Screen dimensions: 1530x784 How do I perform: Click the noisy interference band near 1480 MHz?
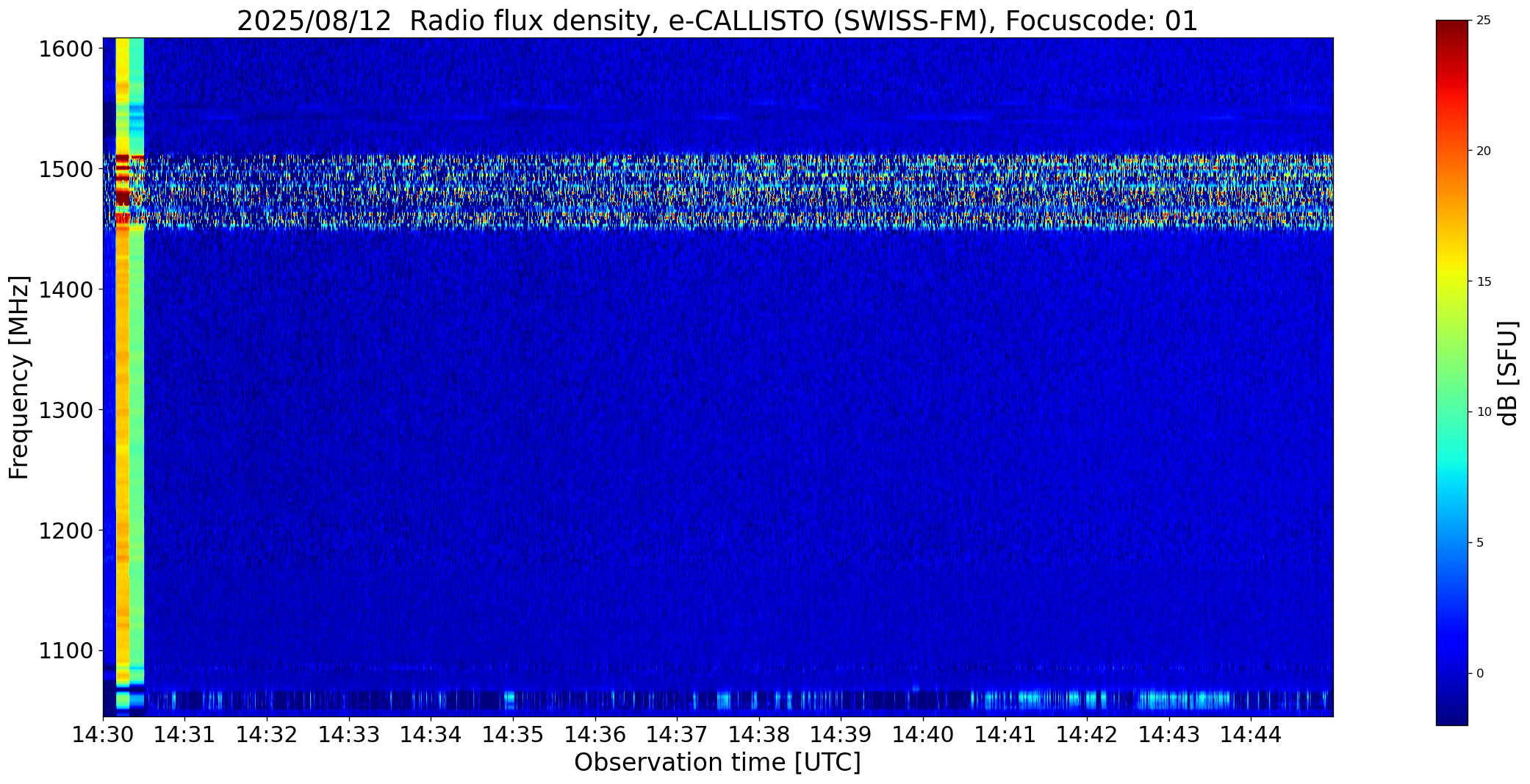(x=717, y=191)
